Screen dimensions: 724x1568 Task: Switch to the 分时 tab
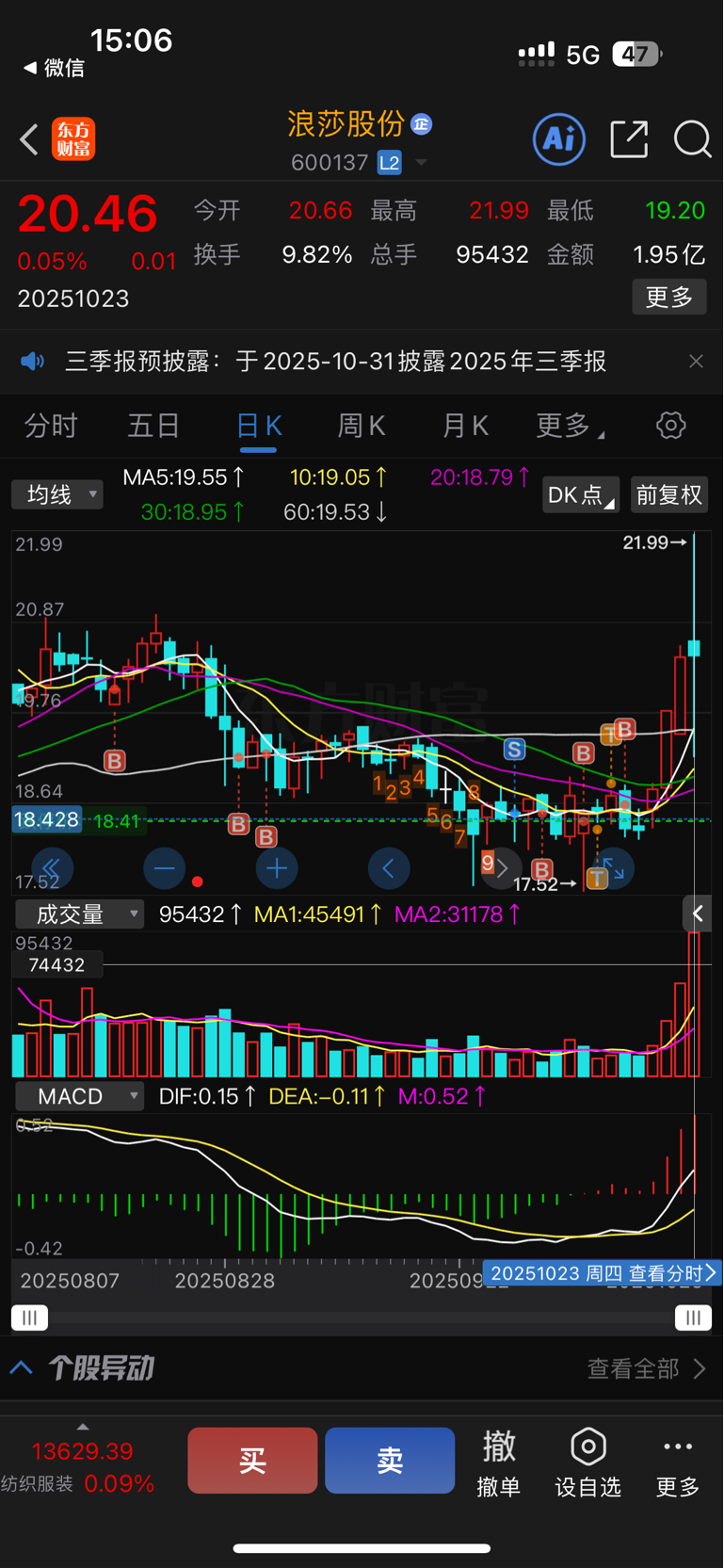click(51, 426)
